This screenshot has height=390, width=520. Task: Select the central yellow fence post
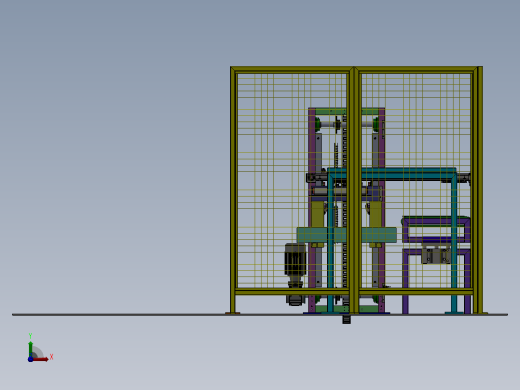(x=354, y=190)
